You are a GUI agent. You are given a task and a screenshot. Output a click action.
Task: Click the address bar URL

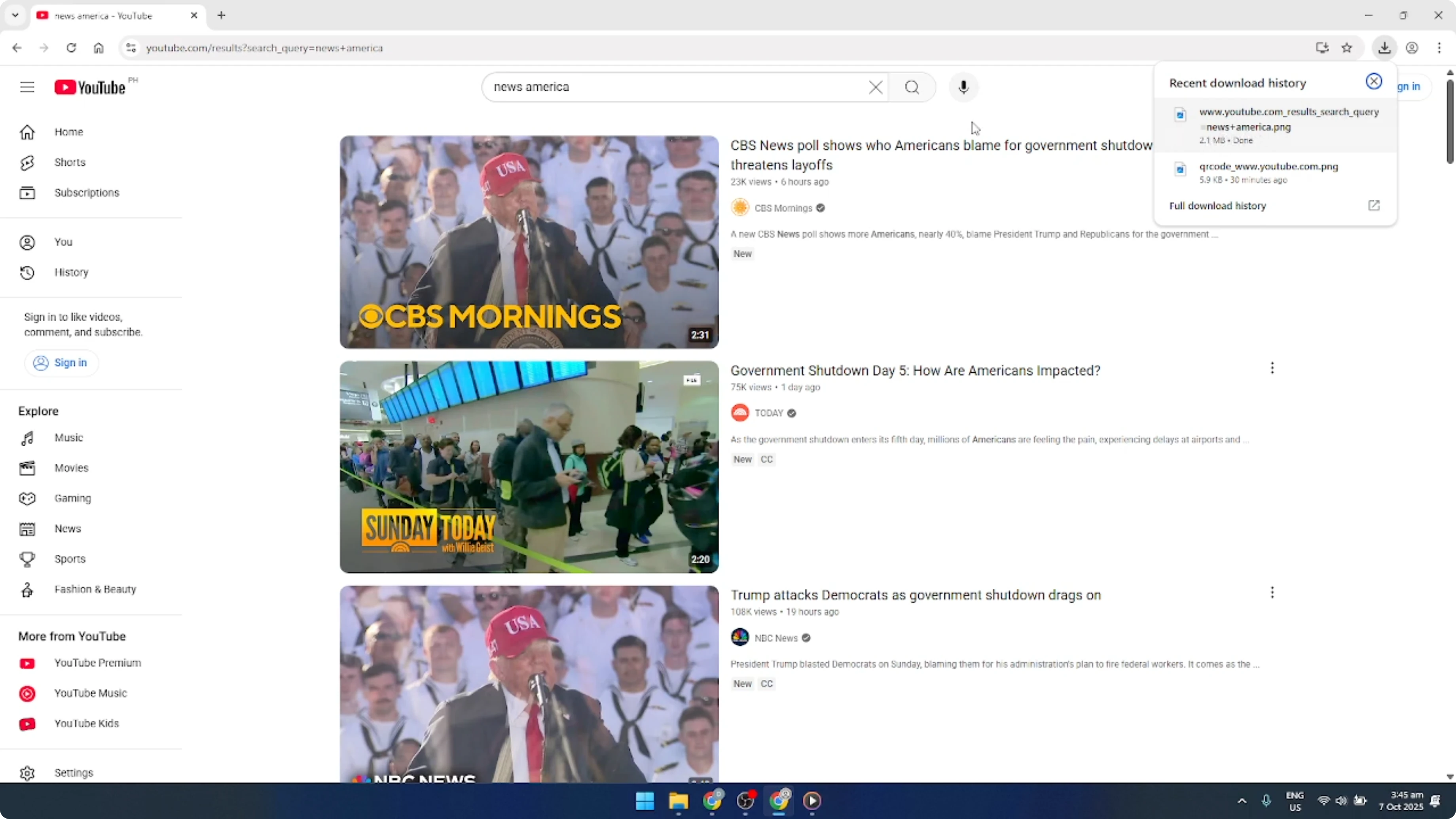coord(265,48)
